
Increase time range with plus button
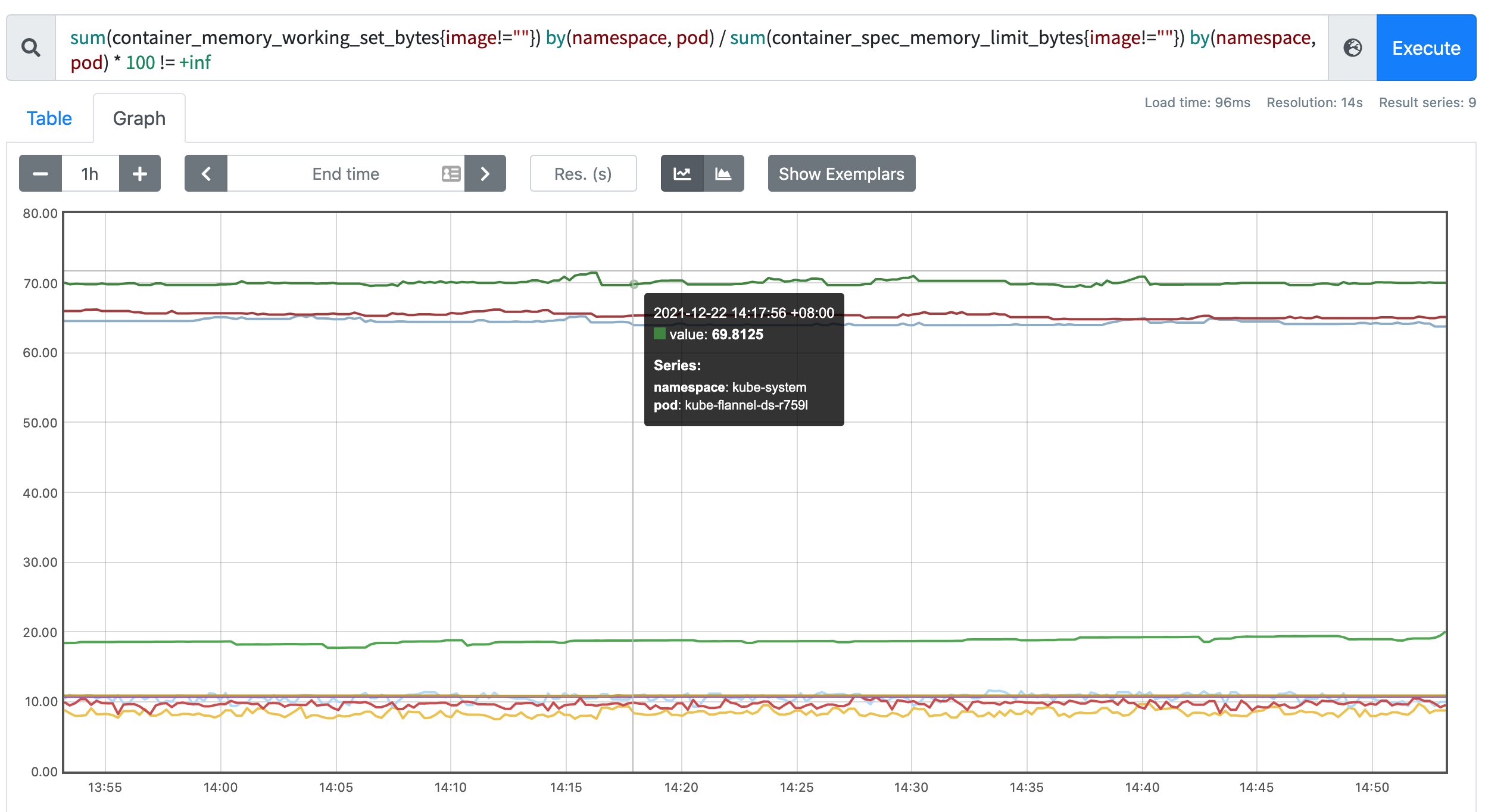click(140, 174)
